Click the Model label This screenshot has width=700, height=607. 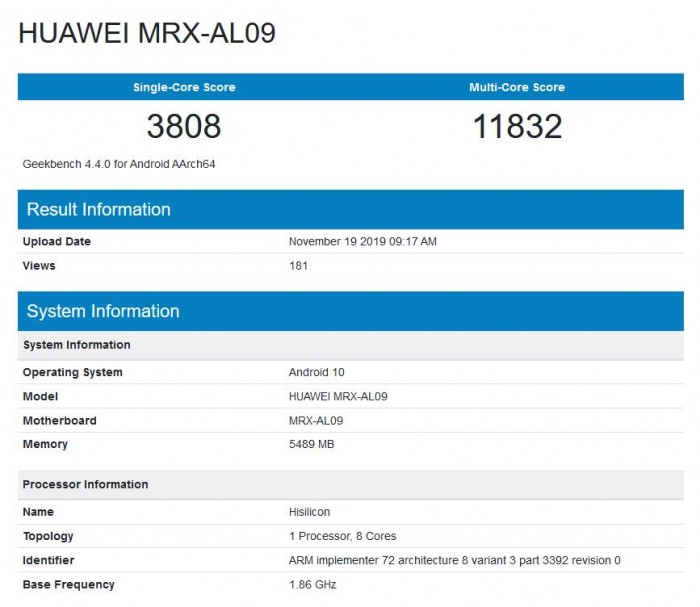[40, 396]
